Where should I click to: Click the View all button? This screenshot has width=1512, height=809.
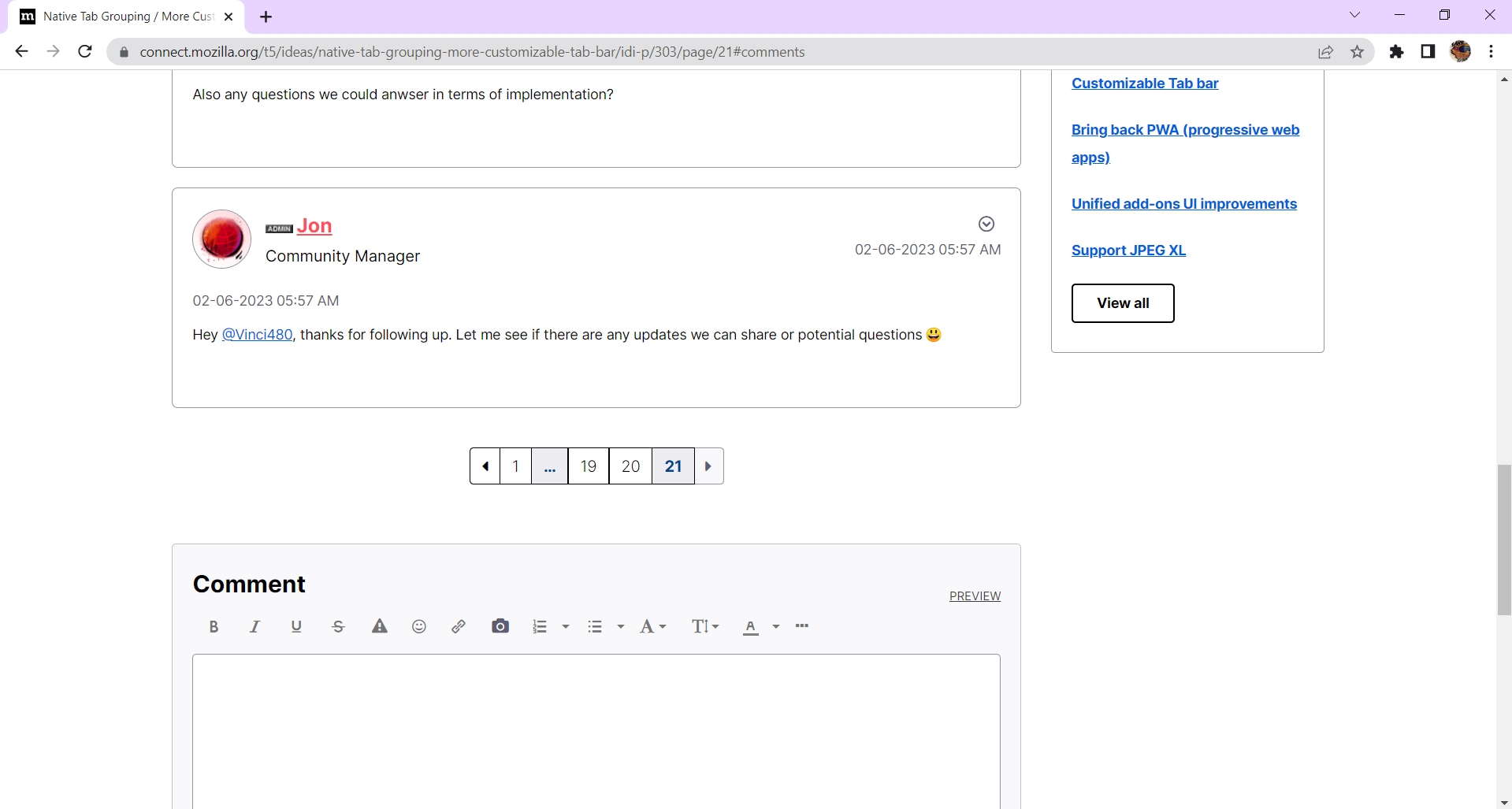tap(1123, 302)
